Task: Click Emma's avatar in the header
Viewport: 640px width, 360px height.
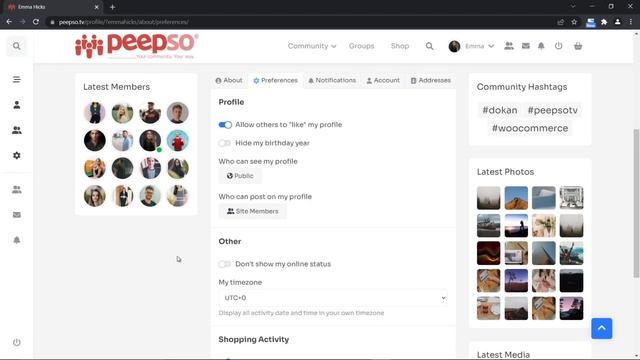Action: pos(454,46)
